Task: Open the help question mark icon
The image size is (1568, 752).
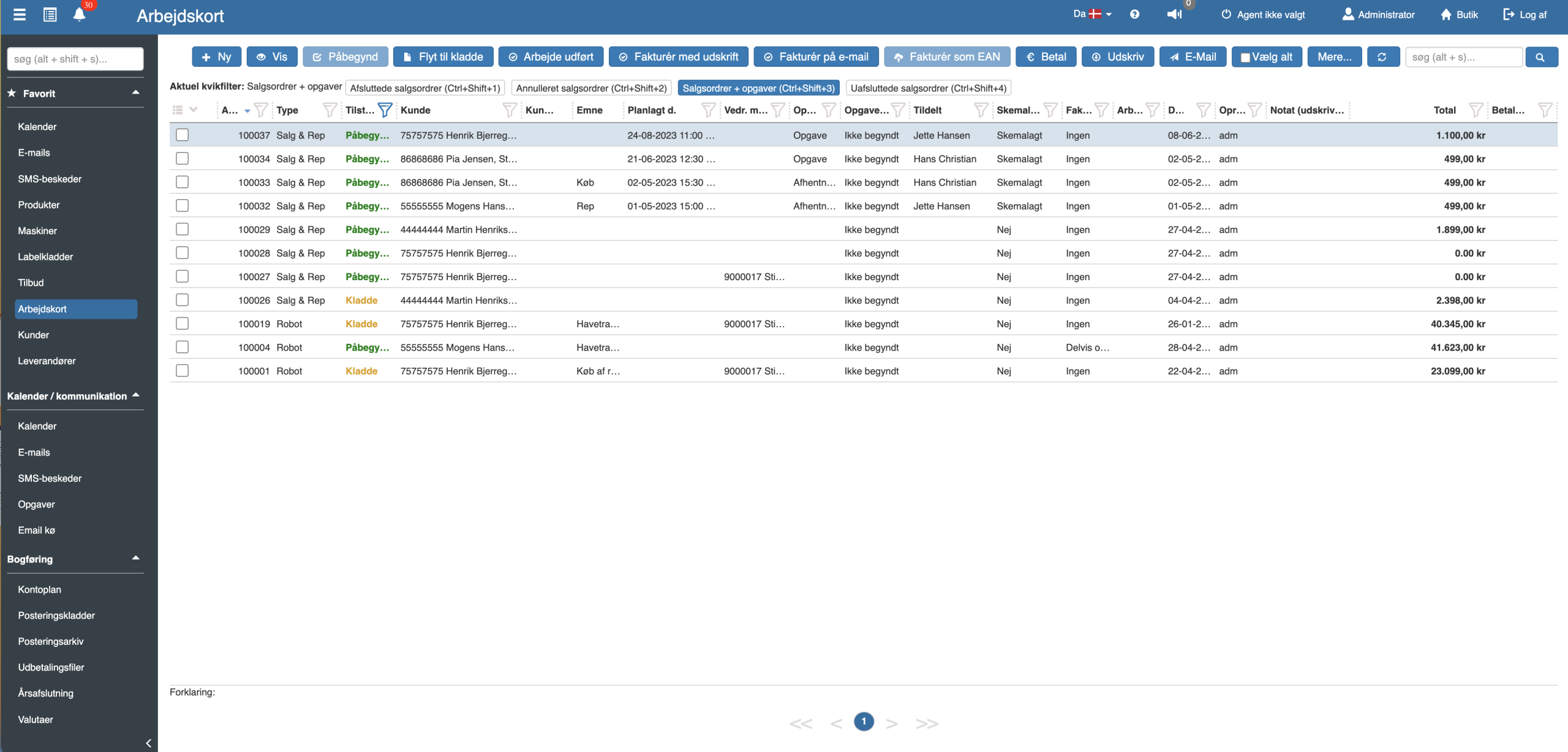Action: 1134,15
